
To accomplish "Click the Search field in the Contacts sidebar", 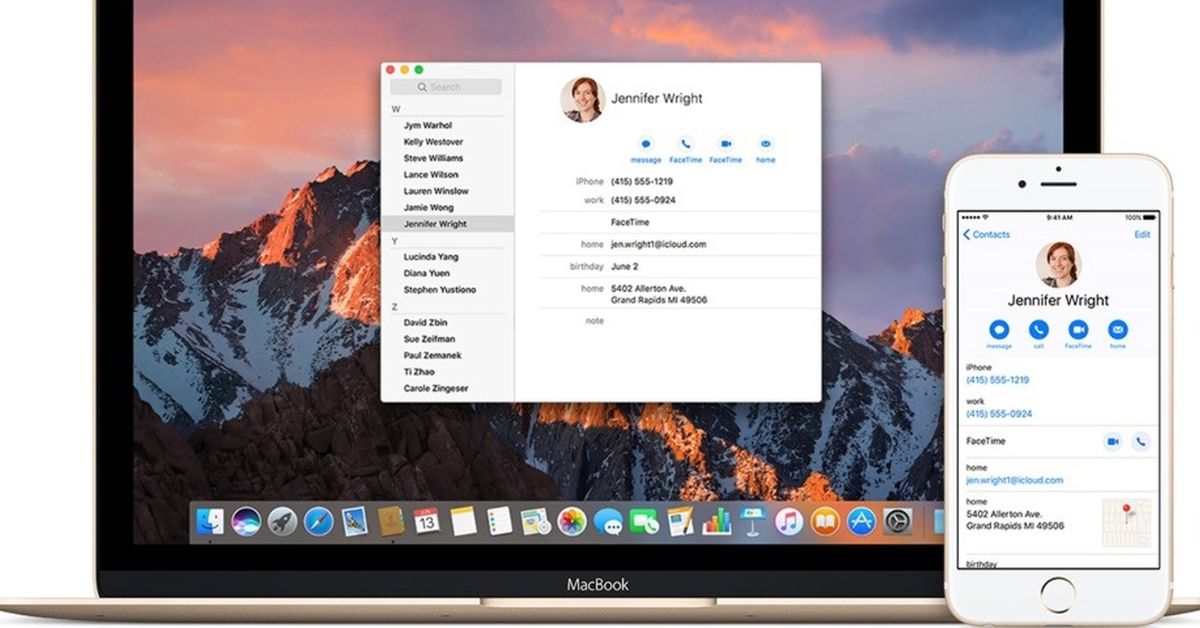I will 446,86.
